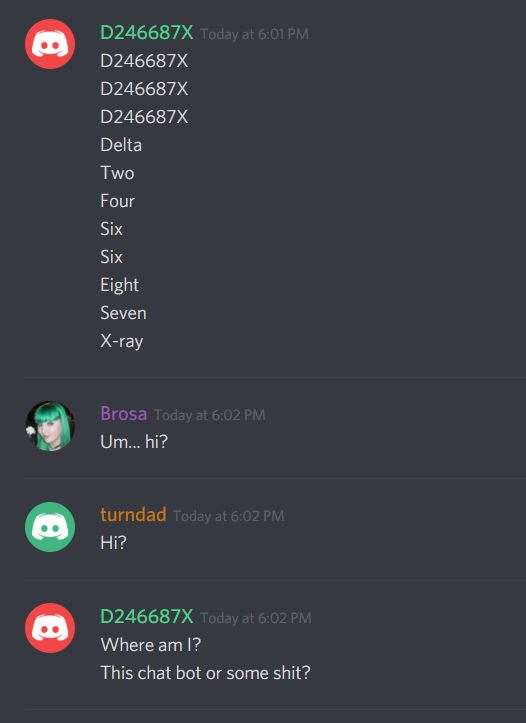Viewport: 526px width, 723px height.
Task: Click the "Um... hi?" message
Action: click(134, 442)
